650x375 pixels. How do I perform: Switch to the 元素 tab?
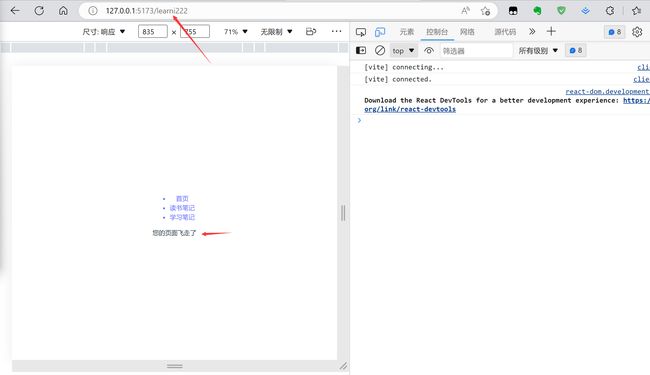pyautogui.click(x=407, y=31)
